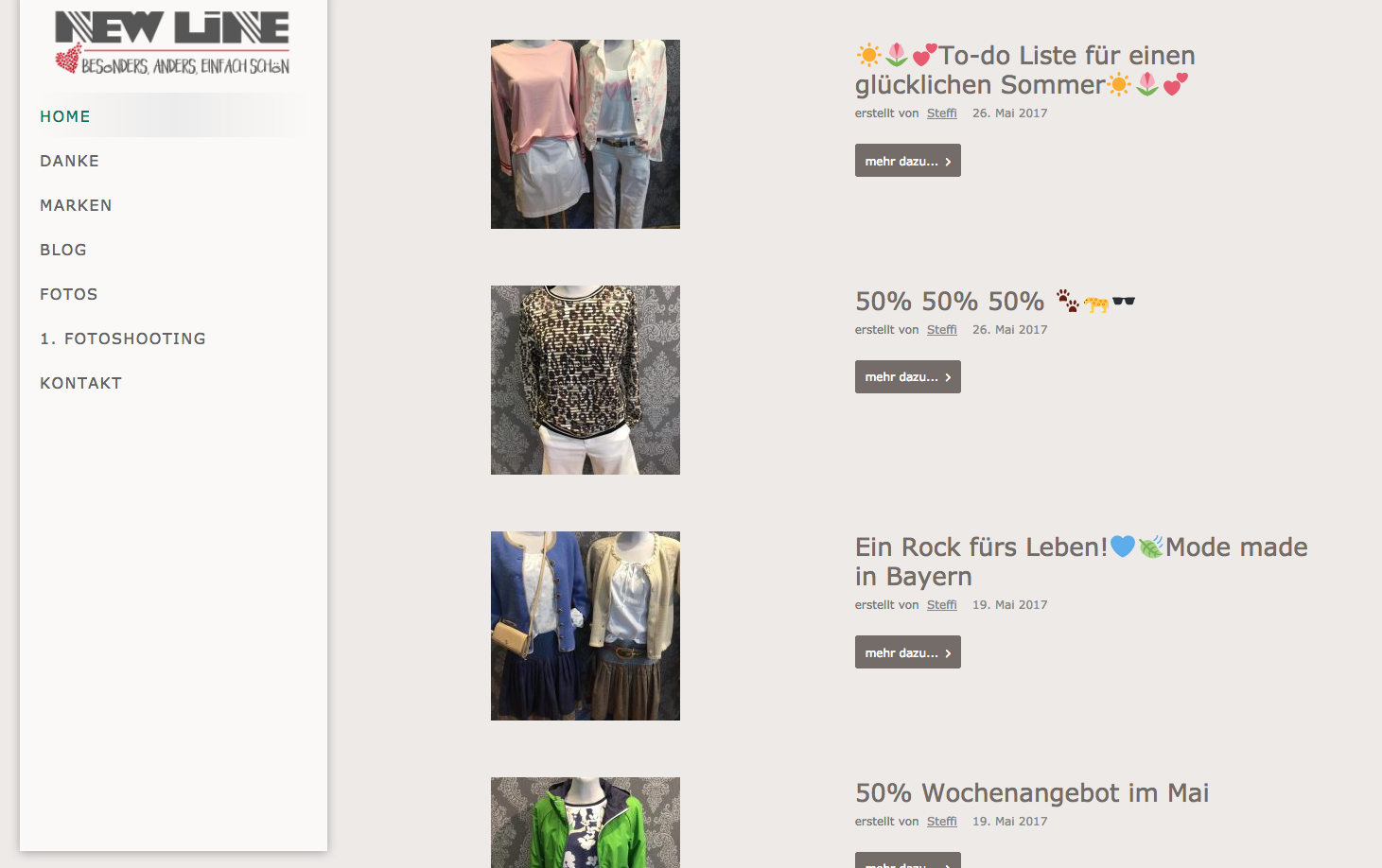Open the pink sweater outfit thumbnail

[x=586, y=134]
